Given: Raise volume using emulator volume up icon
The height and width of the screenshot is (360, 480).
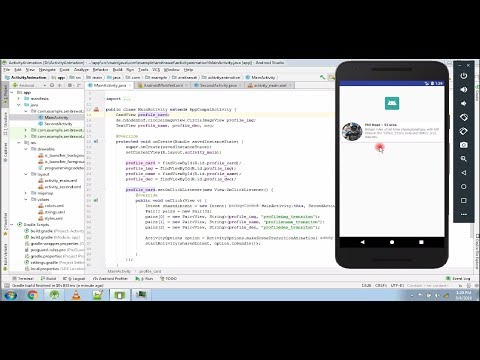Looking at the screenshot, I should pos(463,90).
